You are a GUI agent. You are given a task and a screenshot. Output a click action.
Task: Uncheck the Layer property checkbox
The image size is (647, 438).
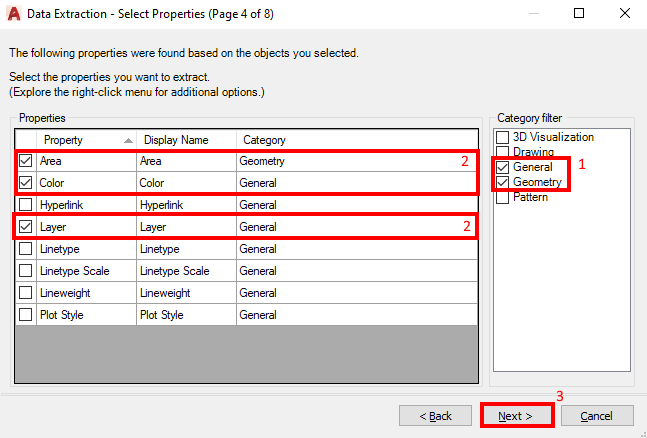click(x=26, y=227)
